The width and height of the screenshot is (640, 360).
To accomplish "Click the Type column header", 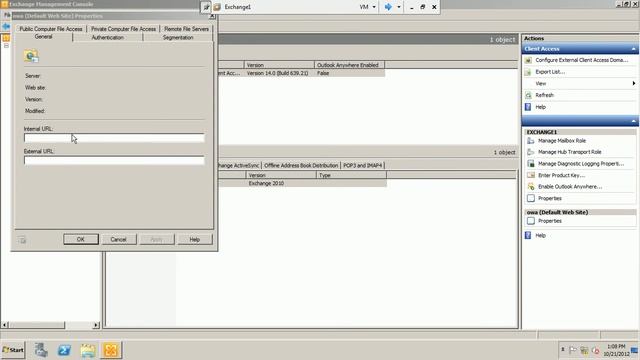I will [351, 175].
